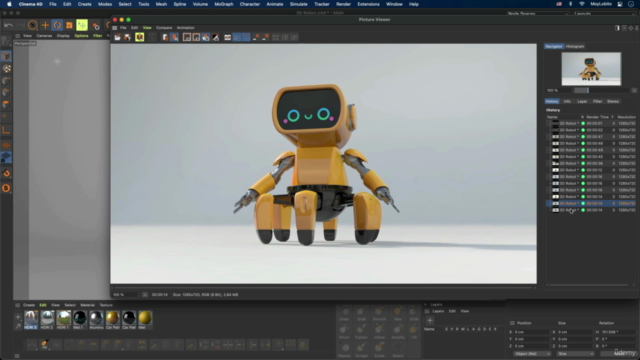Open the viewport Cameras menu
This screenshot has width=640, height=360.
pyautogui.click(x=44, y=36)
